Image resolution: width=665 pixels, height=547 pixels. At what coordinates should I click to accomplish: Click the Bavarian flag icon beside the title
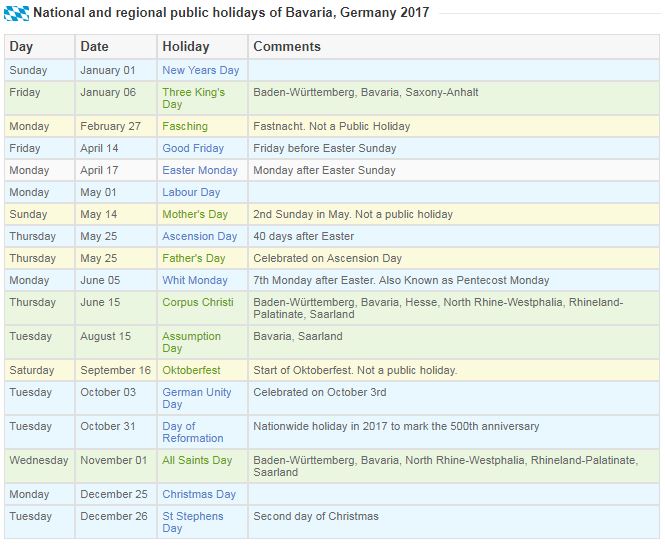point(17,13)
